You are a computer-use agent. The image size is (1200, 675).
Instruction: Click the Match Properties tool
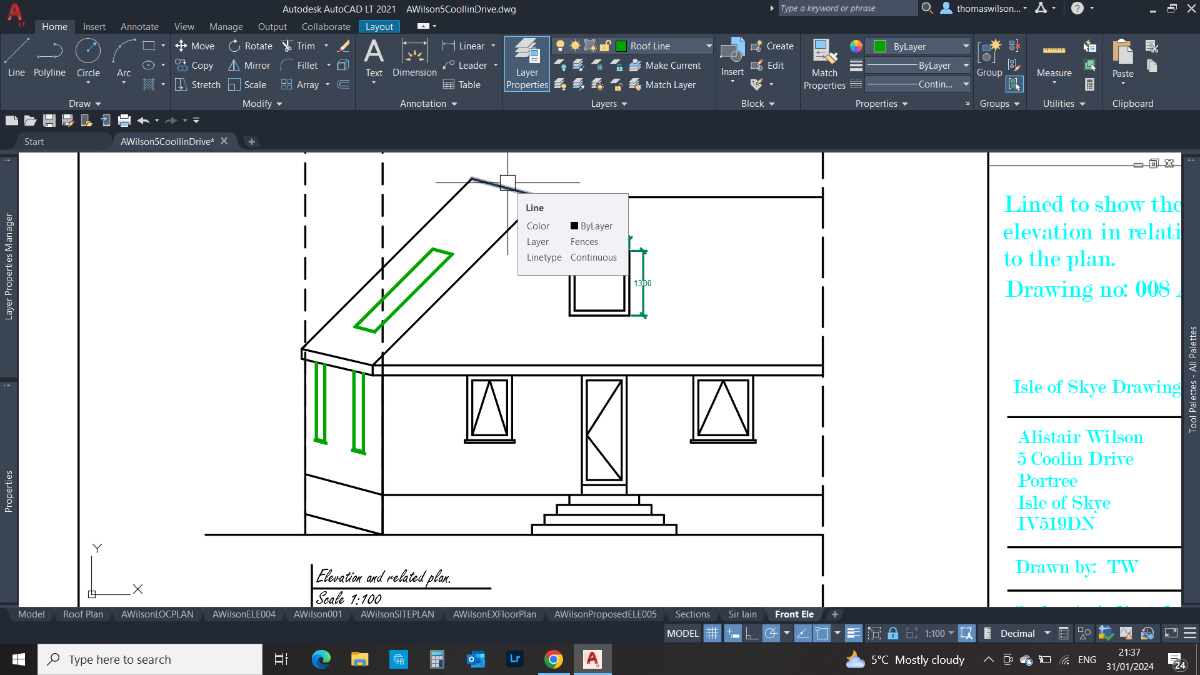point(824,64)
